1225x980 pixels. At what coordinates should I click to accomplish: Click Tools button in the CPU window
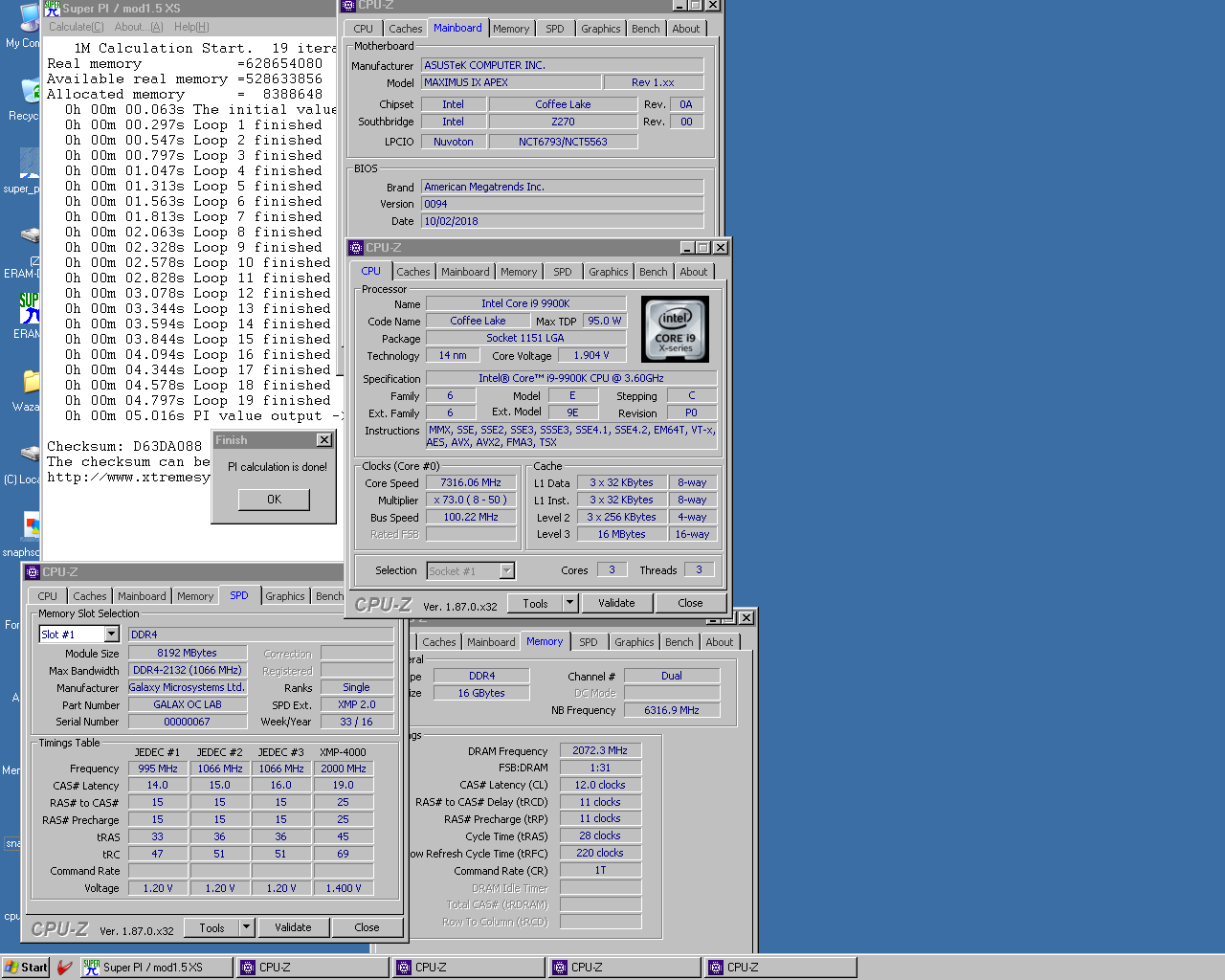[x=536, y=603]
